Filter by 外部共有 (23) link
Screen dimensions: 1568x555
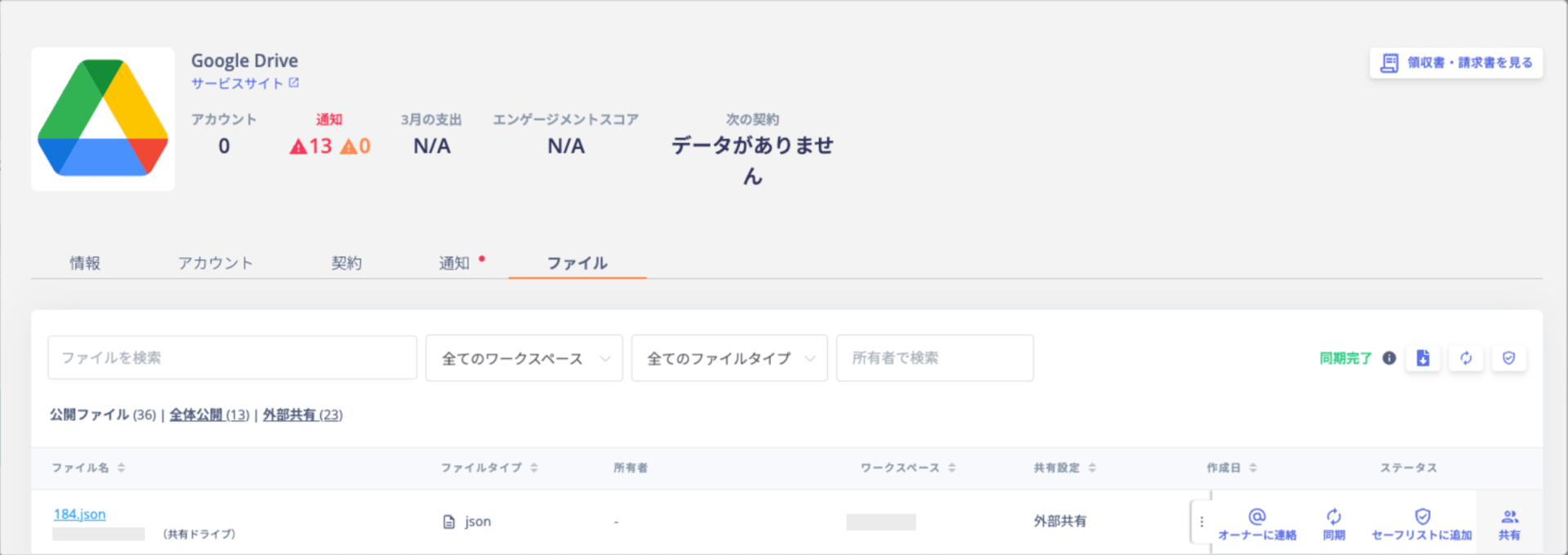(302, 415)
